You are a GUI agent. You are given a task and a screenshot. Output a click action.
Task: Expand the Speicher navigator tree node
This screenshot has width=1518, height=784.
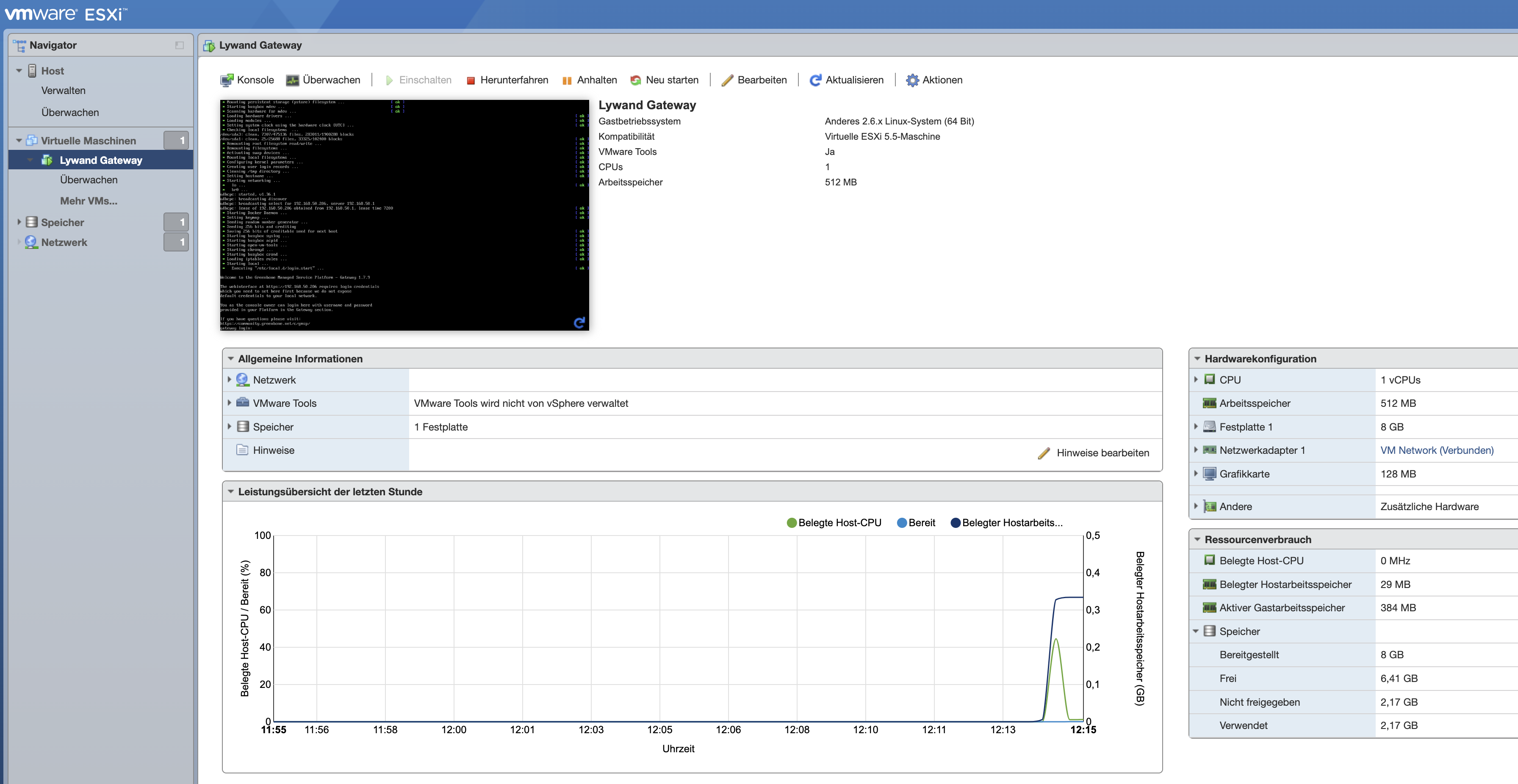(x=19, y=222)
